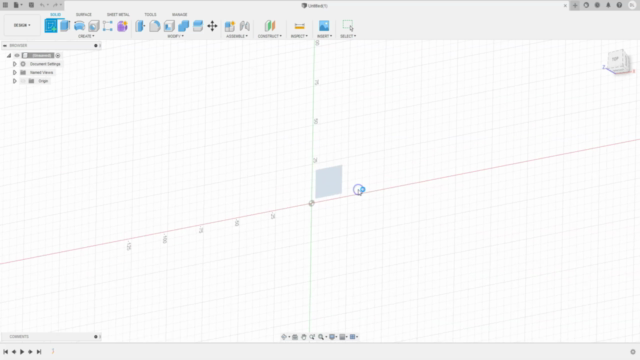This screenshot has width=640, height=360.
Task: Select the Revolve tool
Action: (x=79, y=26)
